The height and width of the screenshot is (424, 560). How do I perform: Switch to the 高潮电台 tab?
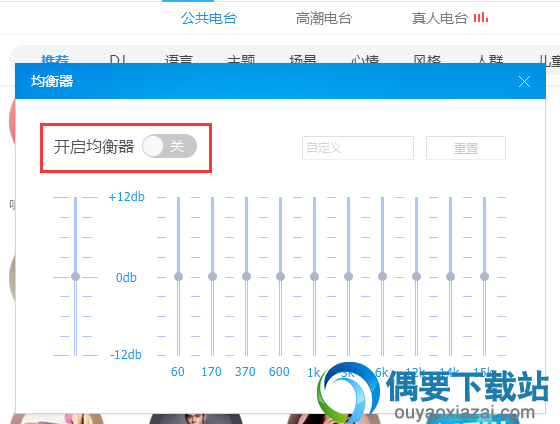click(x=324, y=18)
